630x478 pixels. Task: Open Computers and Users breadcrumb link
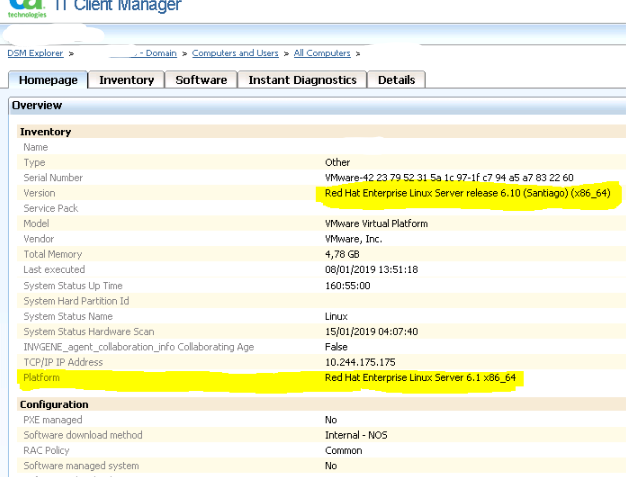pos(235,53)
